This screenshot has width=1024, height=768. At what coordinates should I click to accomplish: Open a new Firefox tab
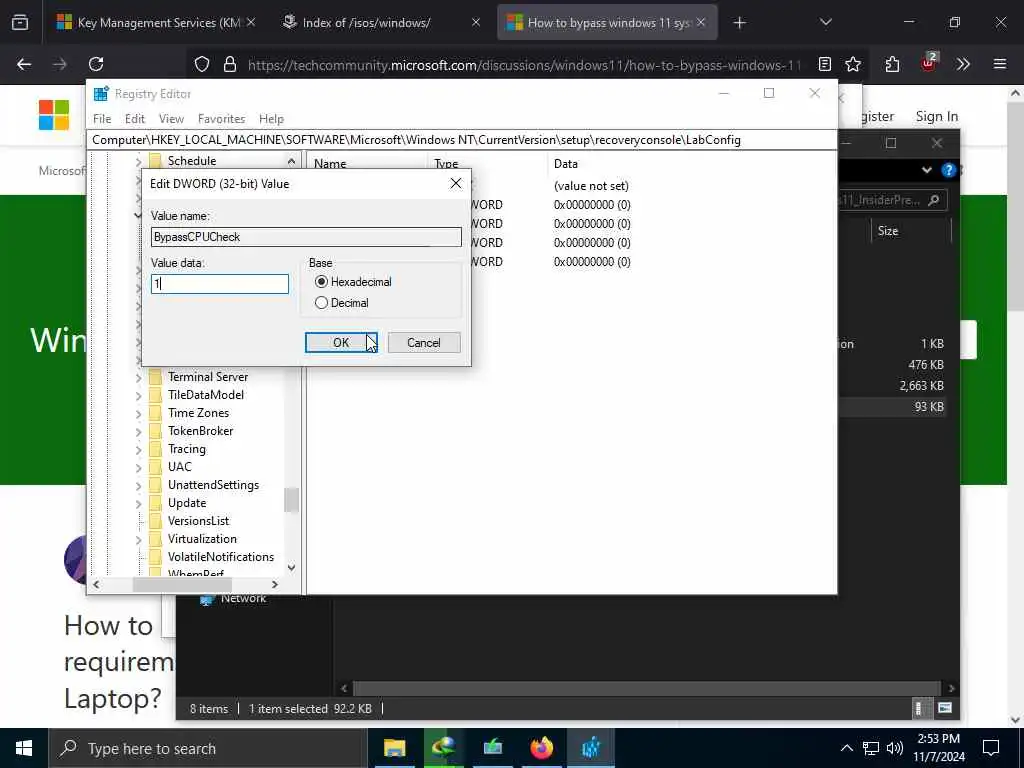(x=739, y=23)
